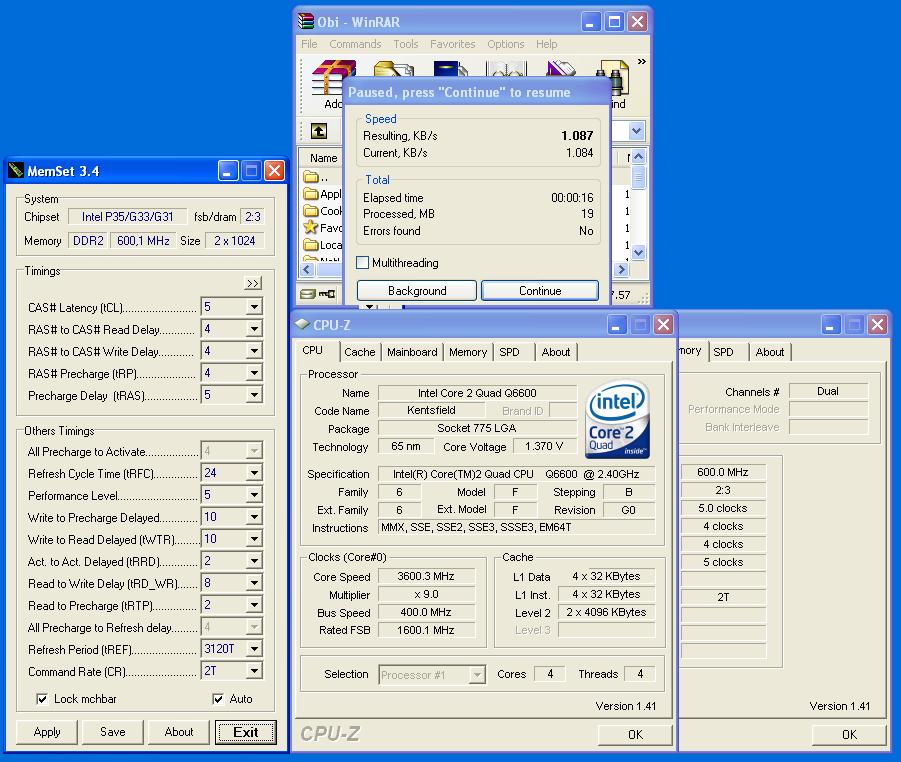Switch to the Memory tab in front CPU-Z
Image resolution: width=901 pixels, height=762 pixels.
click(x=468, y=352)
